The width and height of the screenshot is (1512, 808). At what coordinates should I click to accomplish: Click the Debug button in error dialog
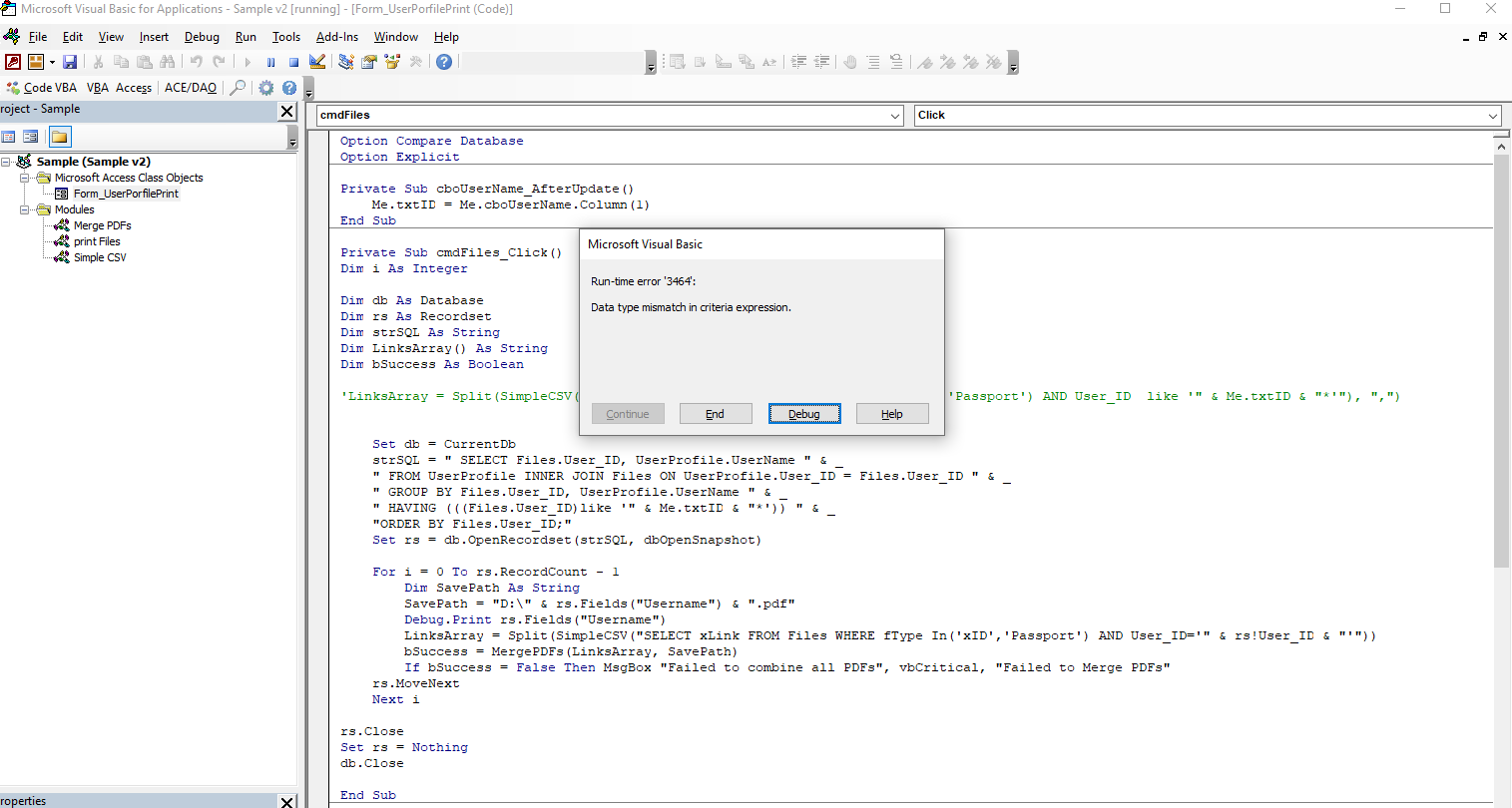point(803,414)
